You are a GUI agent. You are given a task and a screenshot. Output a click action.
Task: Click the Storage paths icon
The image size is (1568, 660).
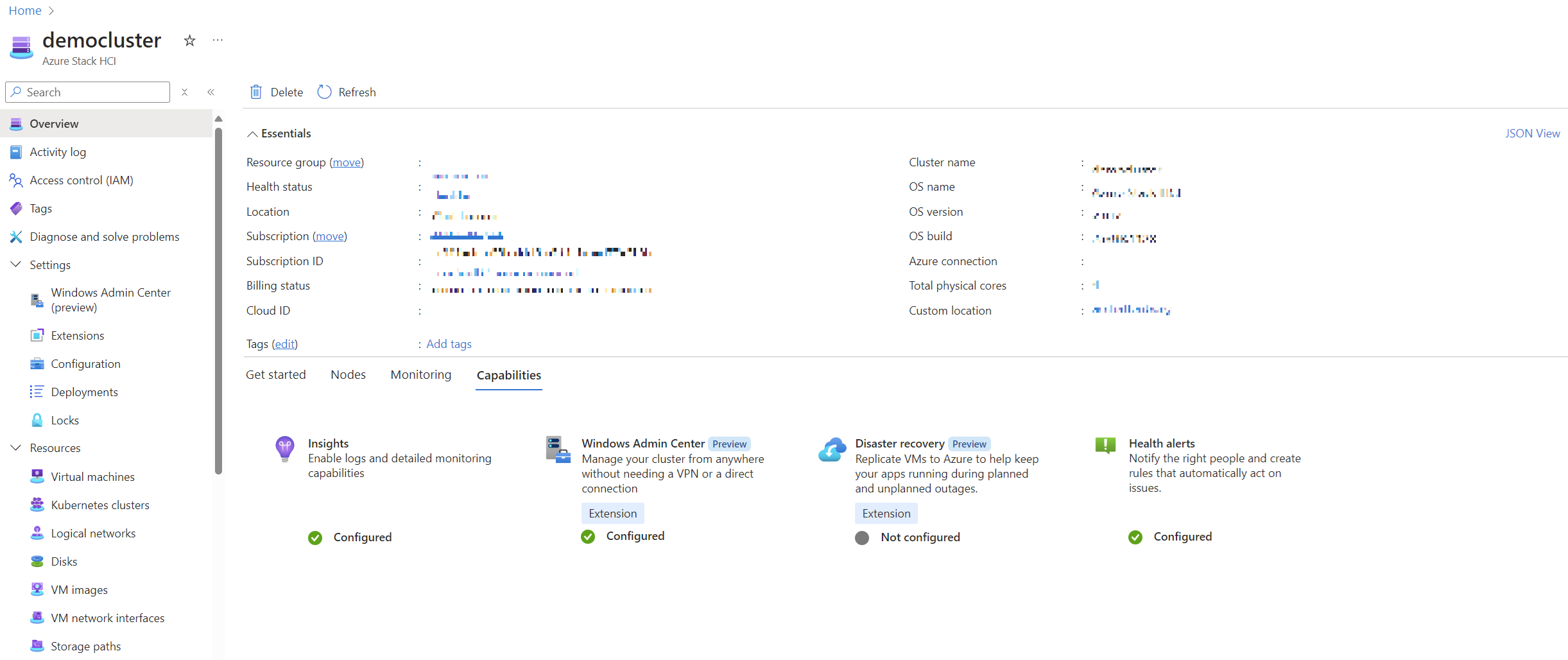37,646
